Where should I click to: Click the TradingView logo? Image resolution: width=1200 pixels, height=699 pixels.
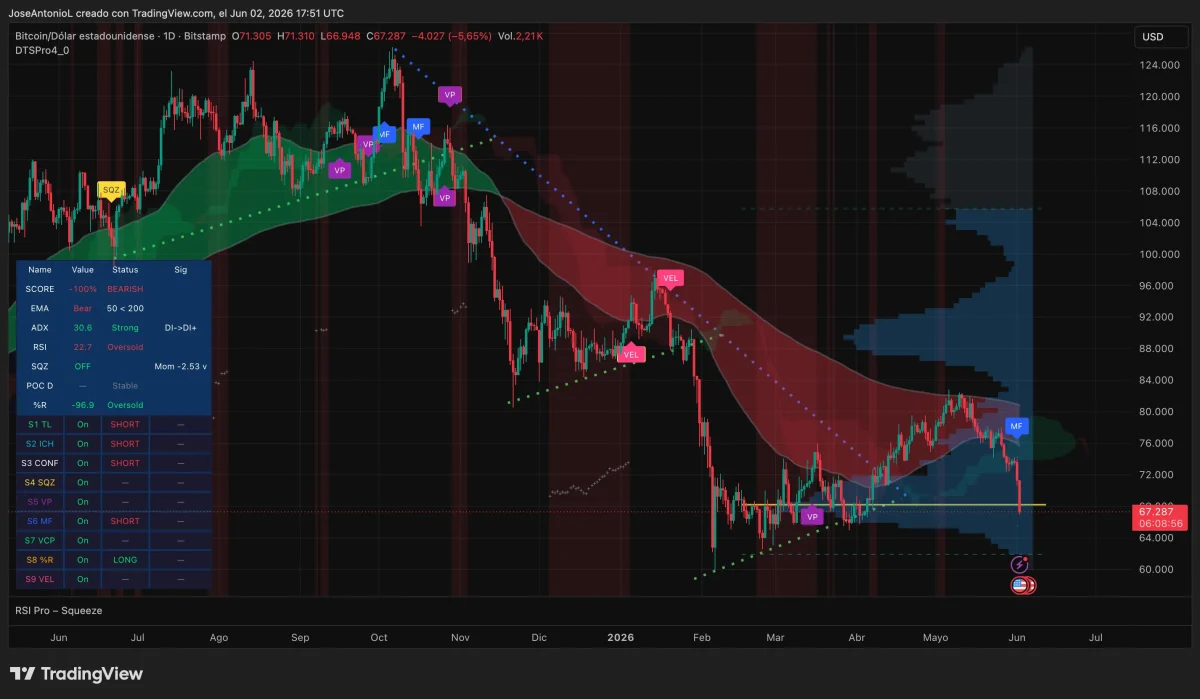[76, 674]
